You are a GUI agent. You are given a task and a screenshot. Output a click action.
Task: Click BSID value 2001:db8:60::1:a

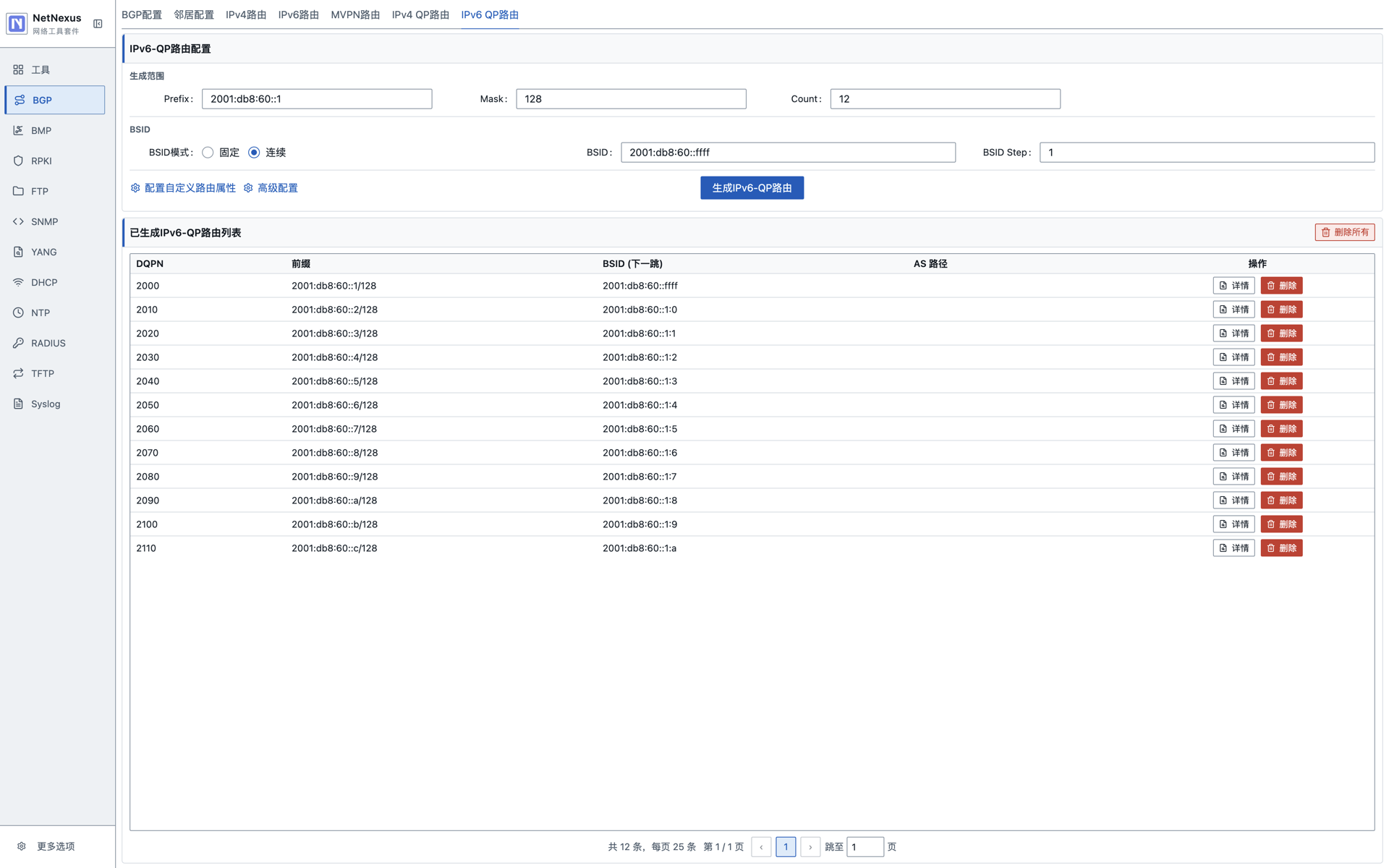click(640, 548)
